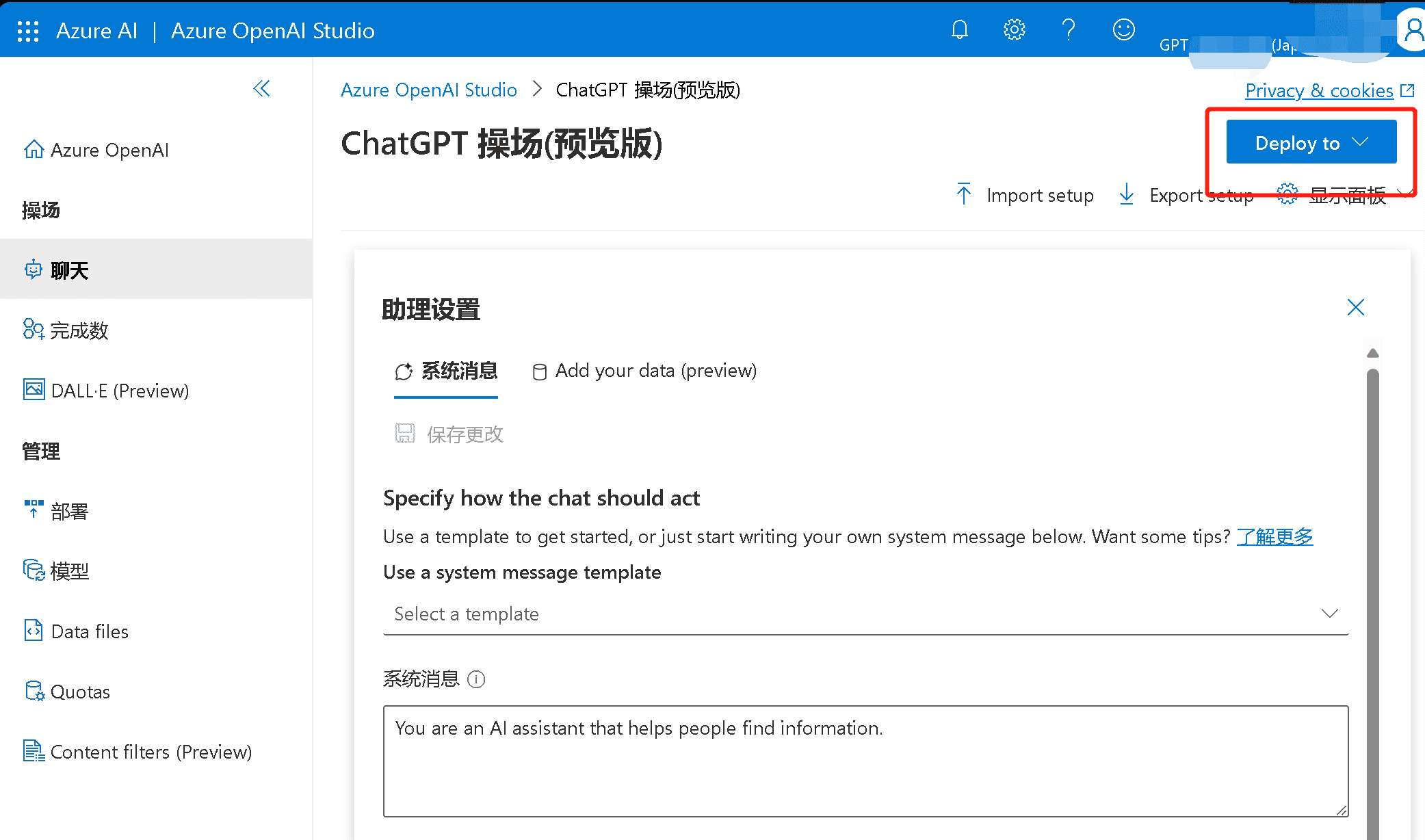Open the notifications bell icon
Viewport: 1425px width, 840px height.
point(960,29)
